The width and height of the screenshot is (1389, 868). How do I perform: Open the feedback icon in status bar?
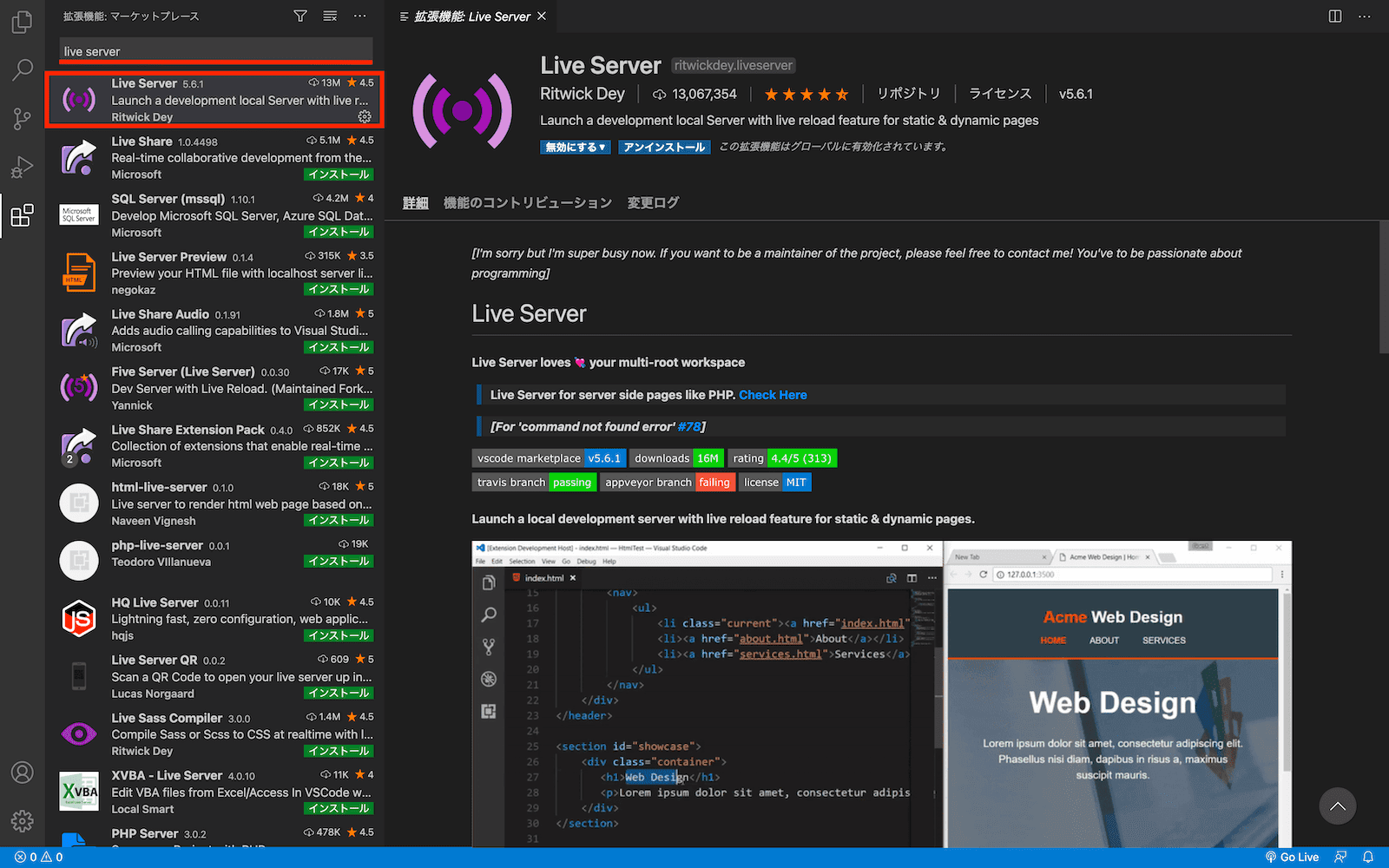[1340, 857]
